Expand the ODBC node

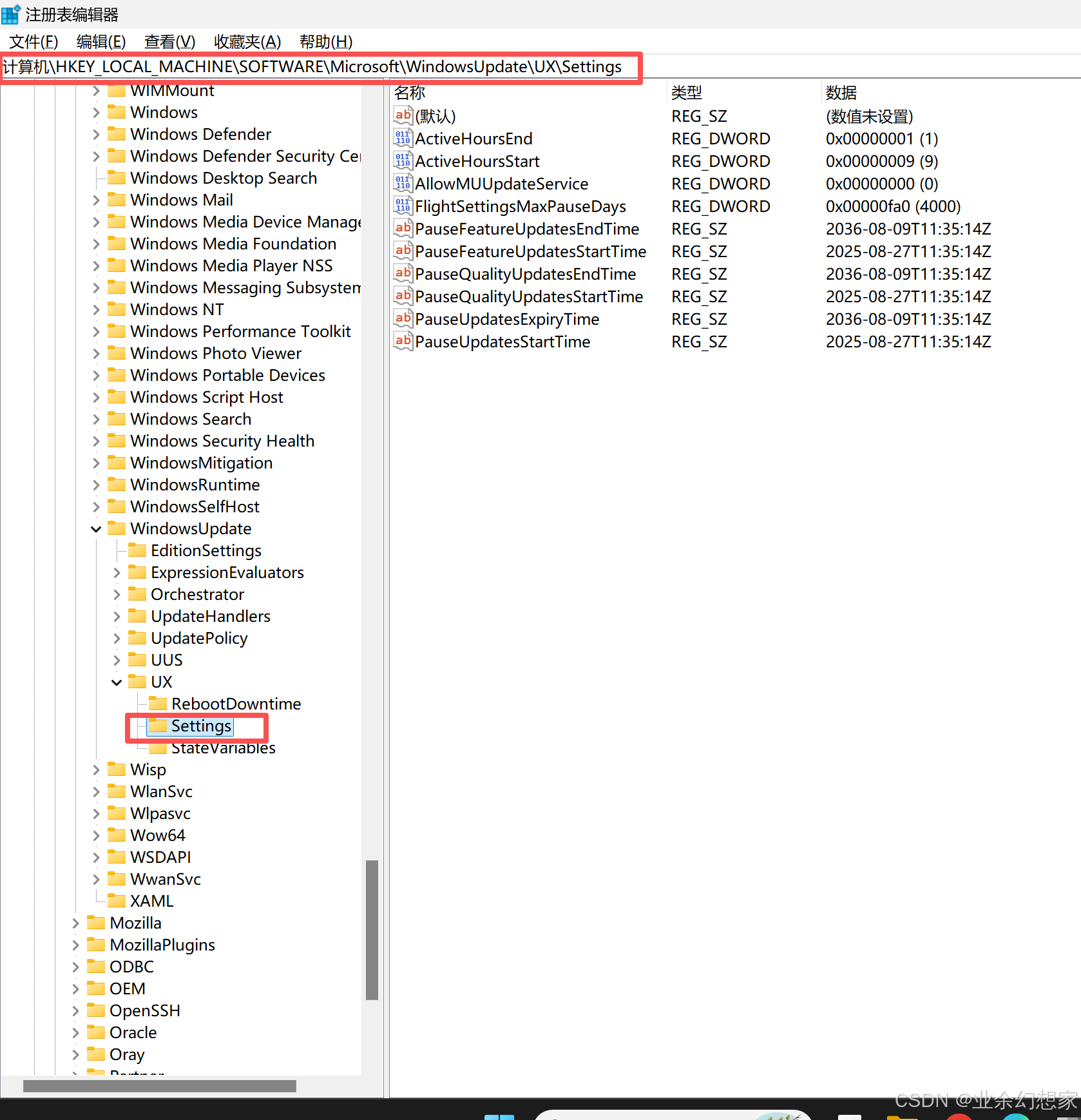(75, 967)
